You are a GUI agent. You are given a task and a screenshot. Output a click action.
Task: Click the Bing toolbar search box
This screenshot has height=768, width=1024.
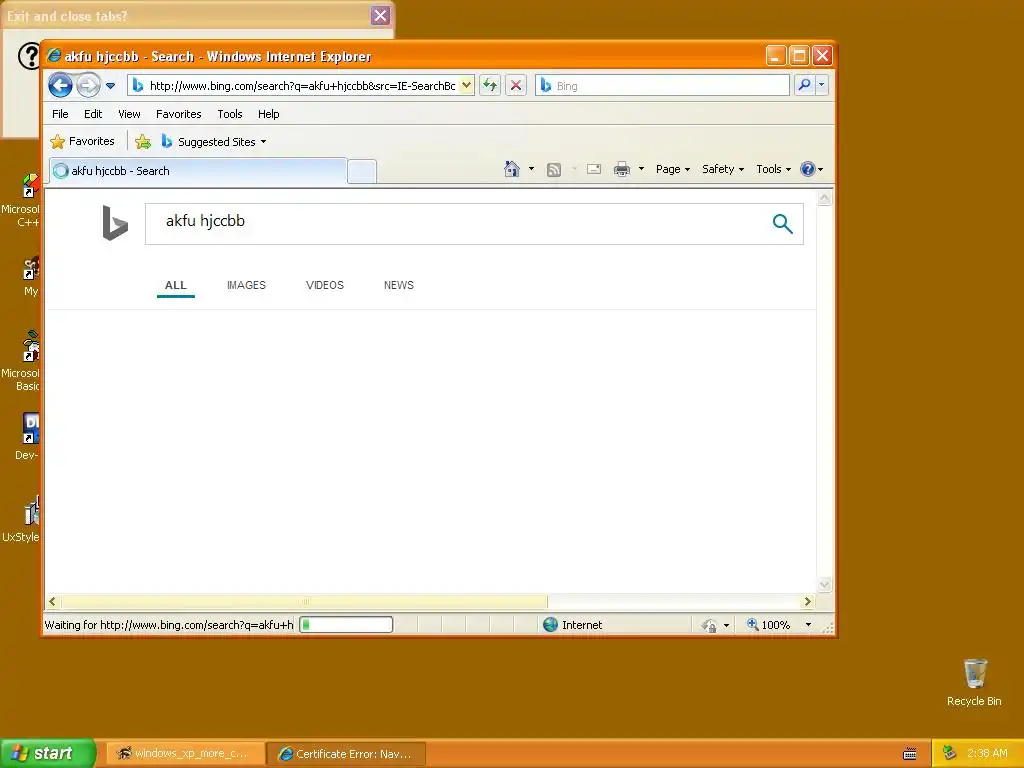point(662,86)
